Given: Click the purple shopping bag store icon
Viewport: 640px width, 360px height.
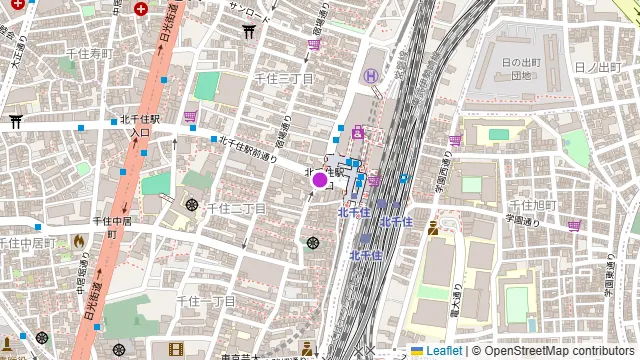Looking at the screenshot, I should coord(358,132).
